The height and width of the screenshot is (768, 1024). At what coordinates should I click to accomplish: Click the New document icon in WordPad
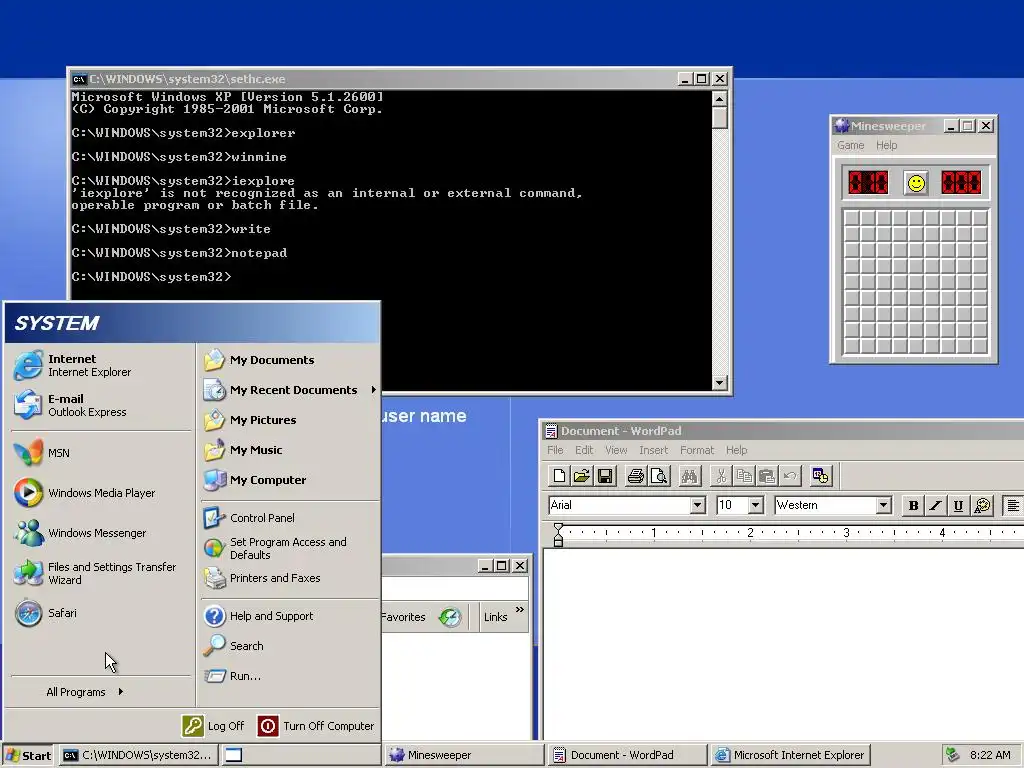click(x=559, y=476)
